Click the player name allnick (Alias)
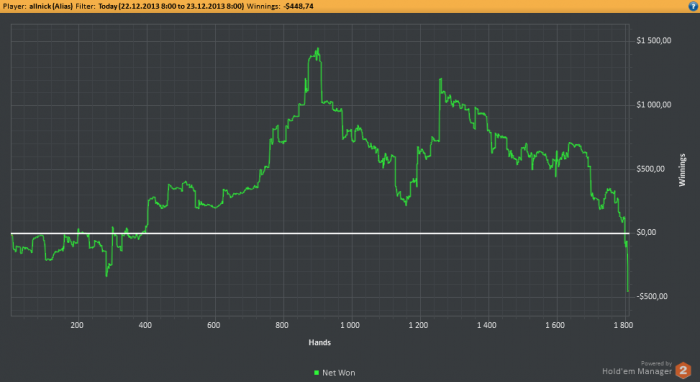700x382 pixels. (51, 6)
